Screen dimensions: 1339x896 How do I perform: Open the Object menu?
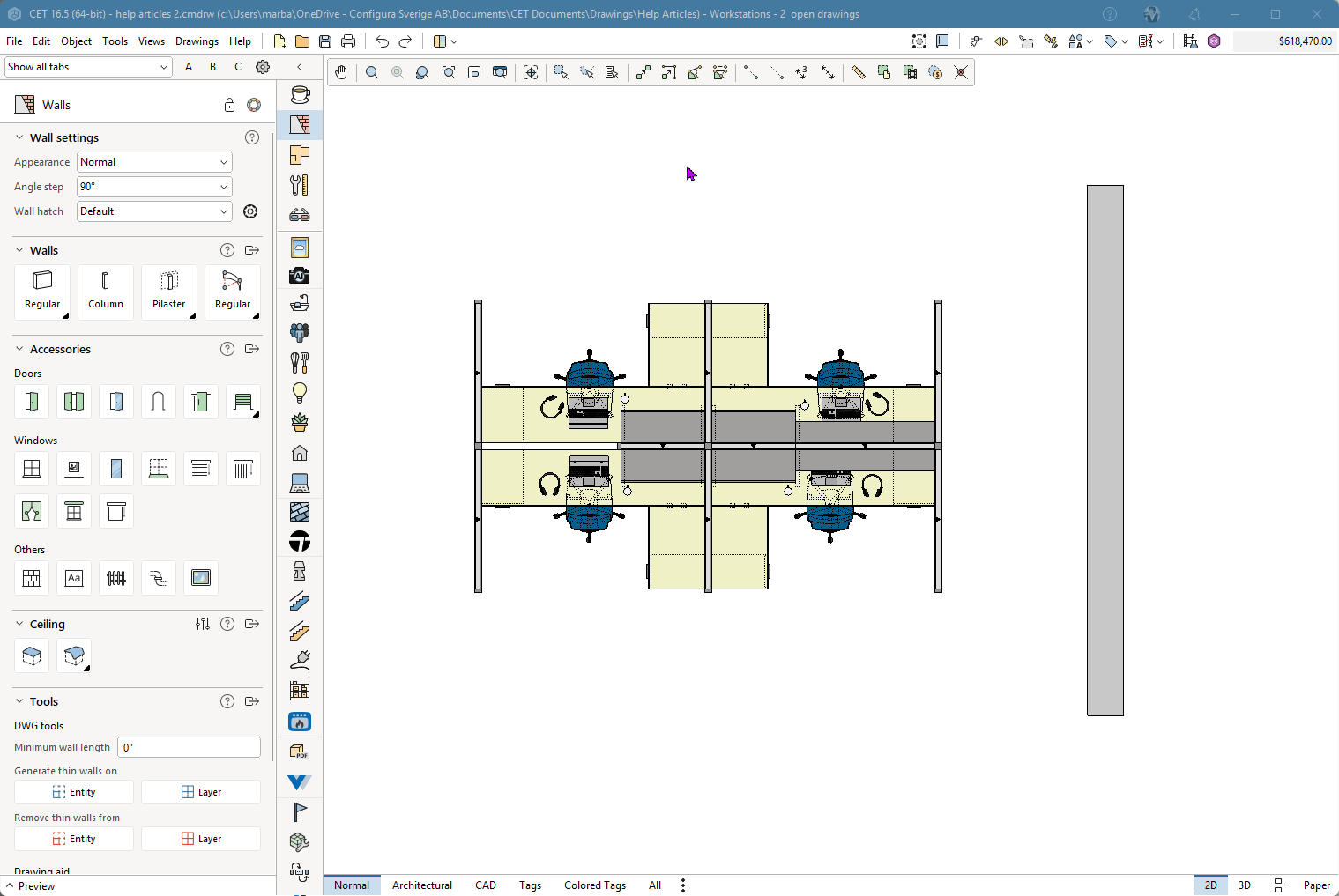tap(76, 41)
